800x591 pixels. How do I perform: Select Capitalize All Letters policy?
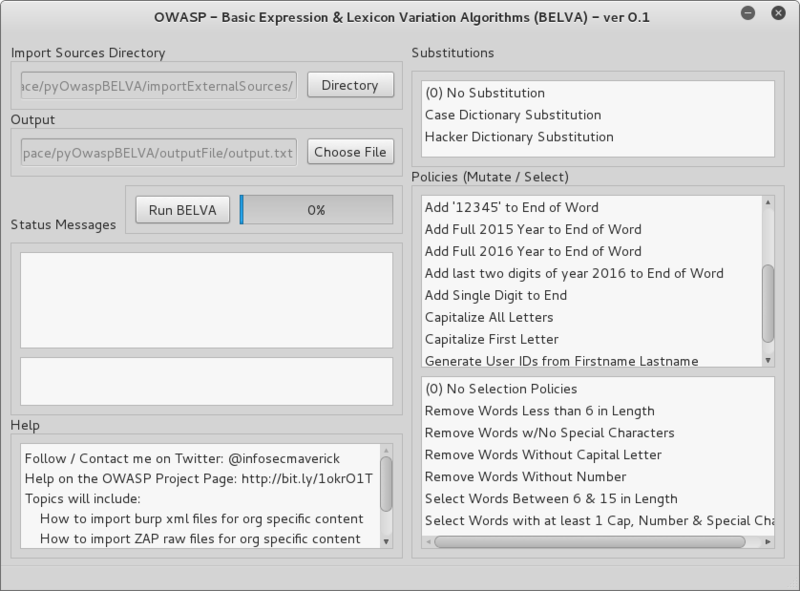(x=491, y=317)
